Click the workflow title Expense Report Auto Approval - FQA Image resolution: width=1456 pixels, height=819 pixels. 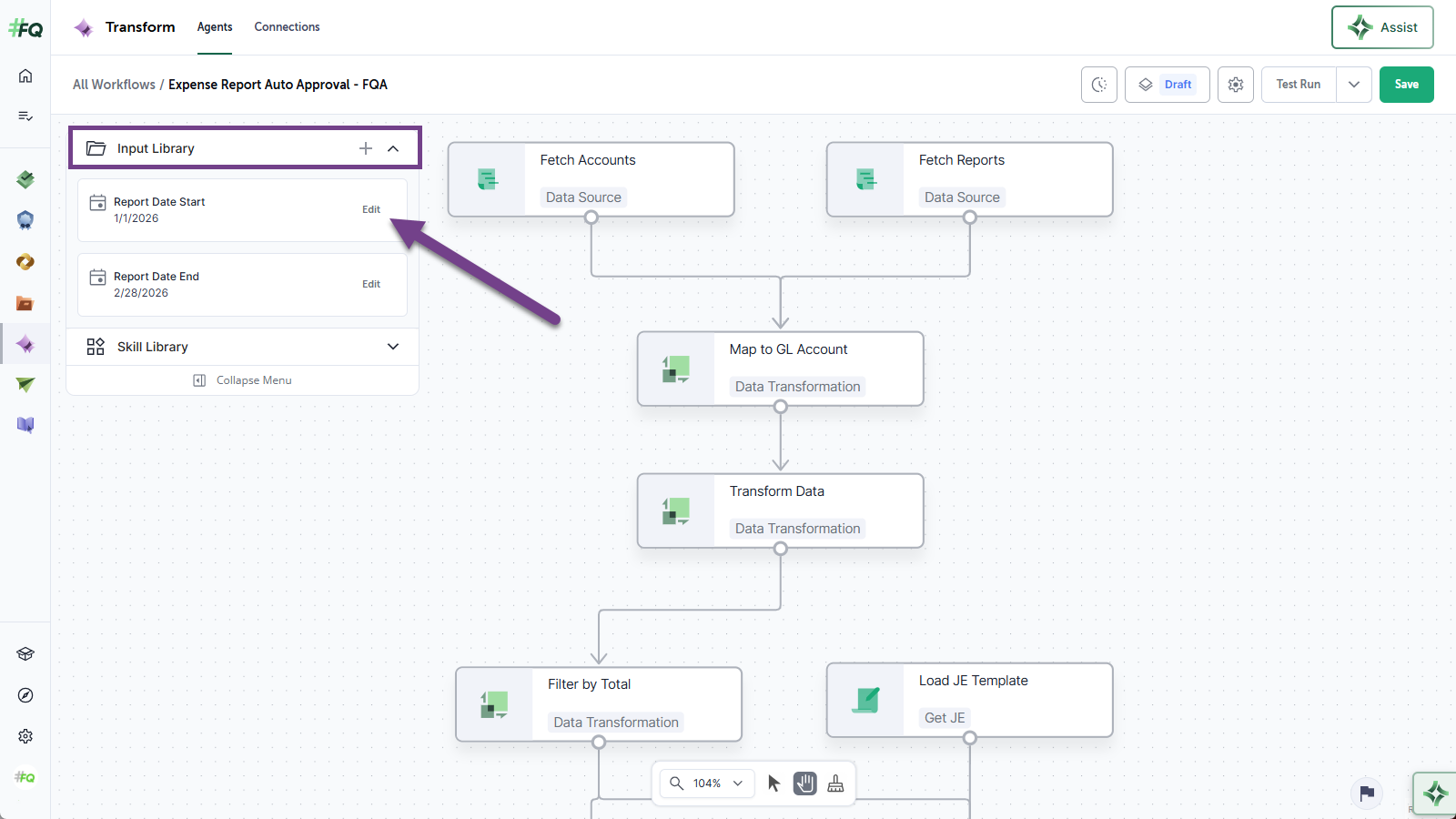[x=278, y=85]
